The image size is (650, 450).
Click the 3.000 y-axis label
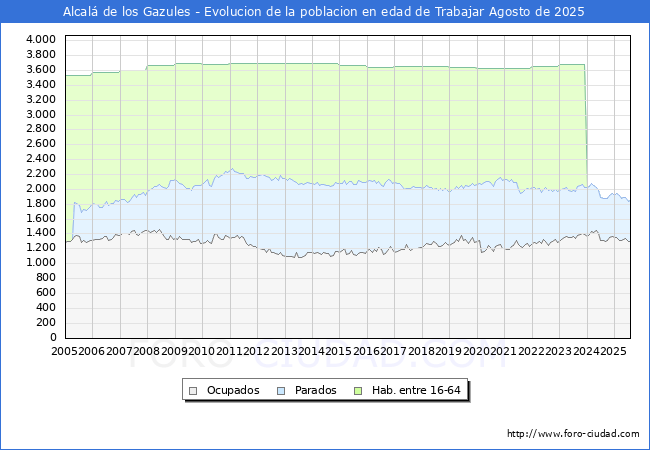point(41,114)
